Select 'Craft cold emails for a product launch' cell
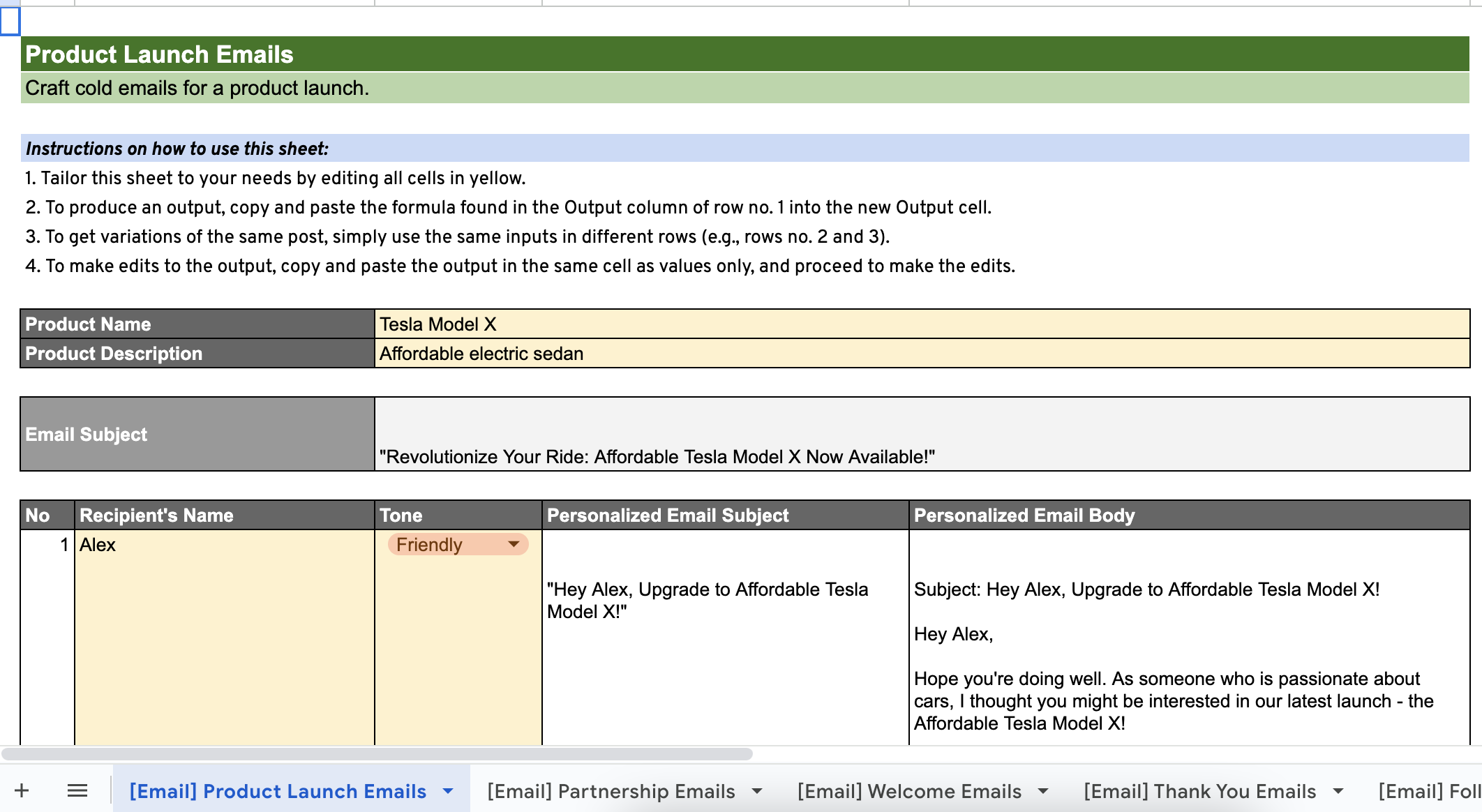 coord(744,88)
